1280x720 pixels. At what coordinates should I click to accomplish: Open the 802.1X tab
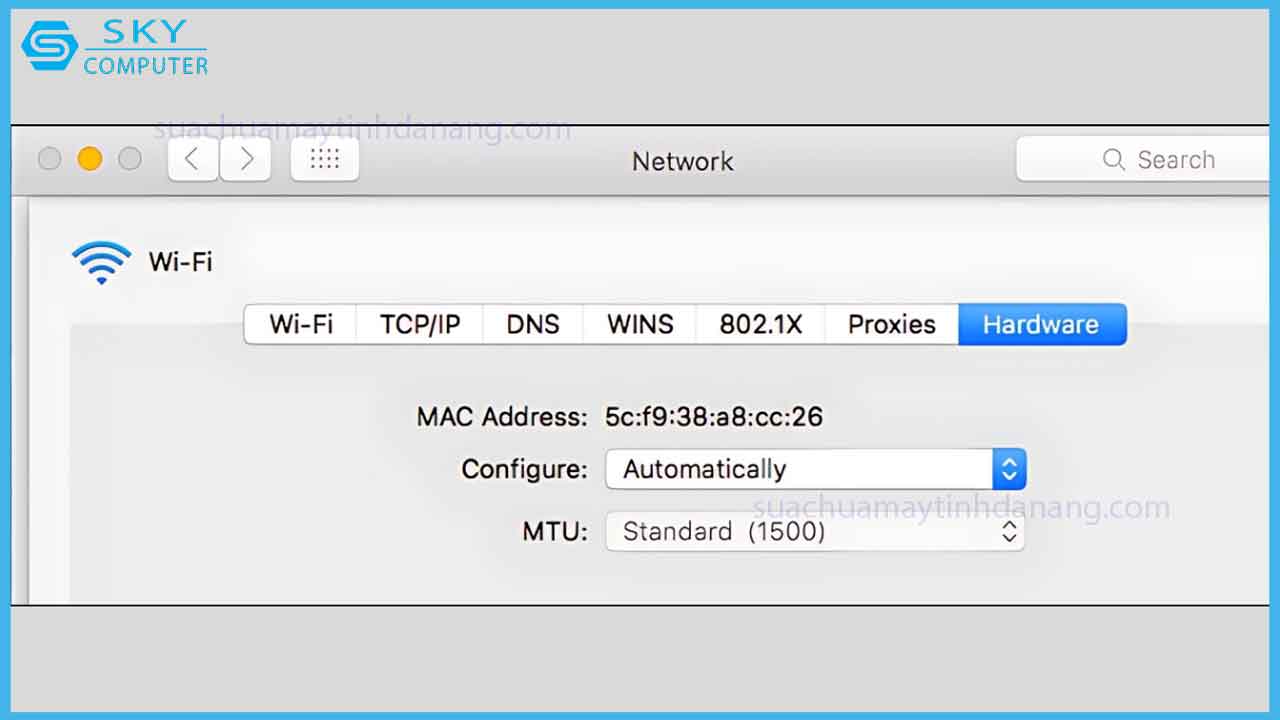(x=761, y=324)
